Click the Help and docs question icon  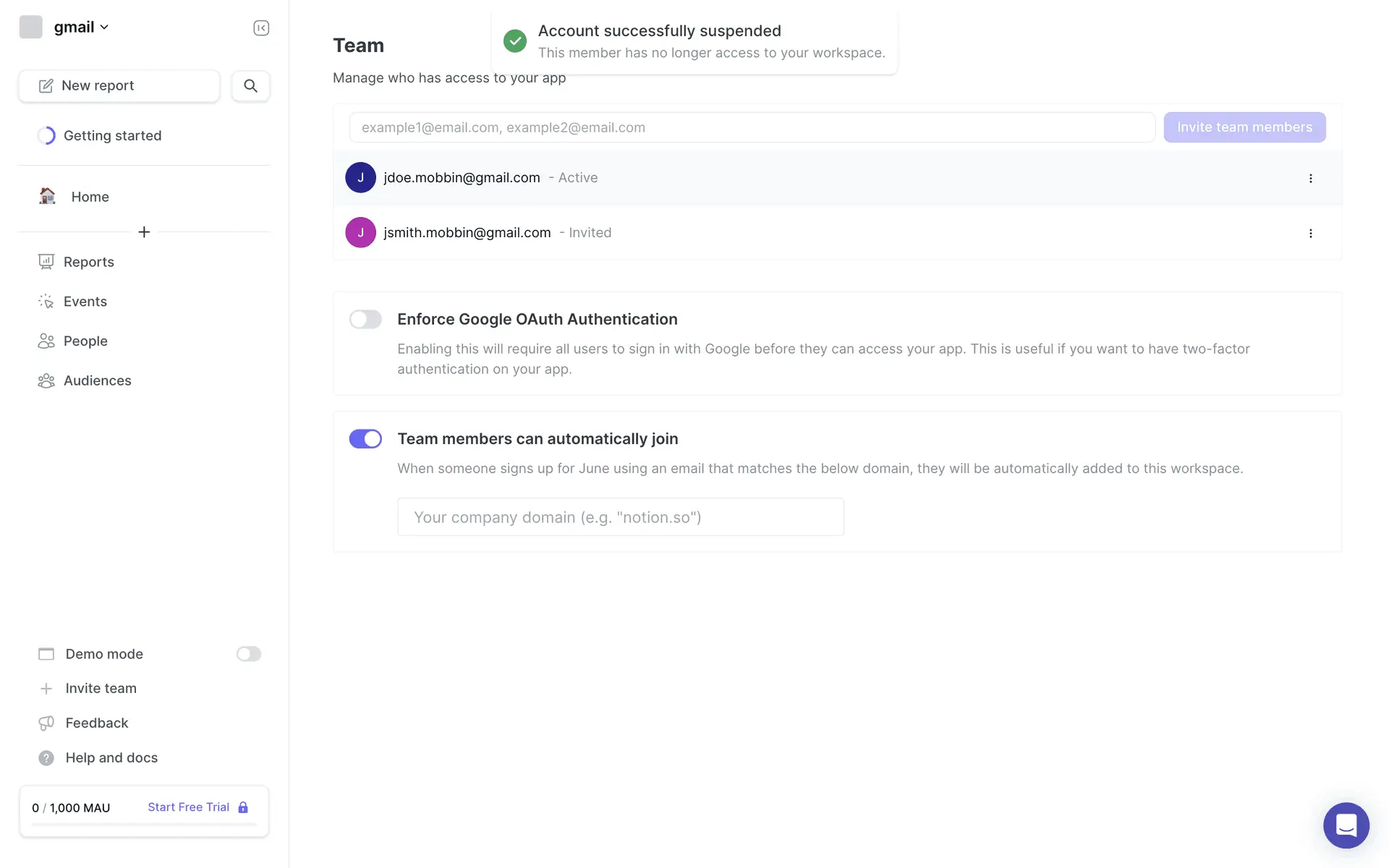click(x=46, y=757)
